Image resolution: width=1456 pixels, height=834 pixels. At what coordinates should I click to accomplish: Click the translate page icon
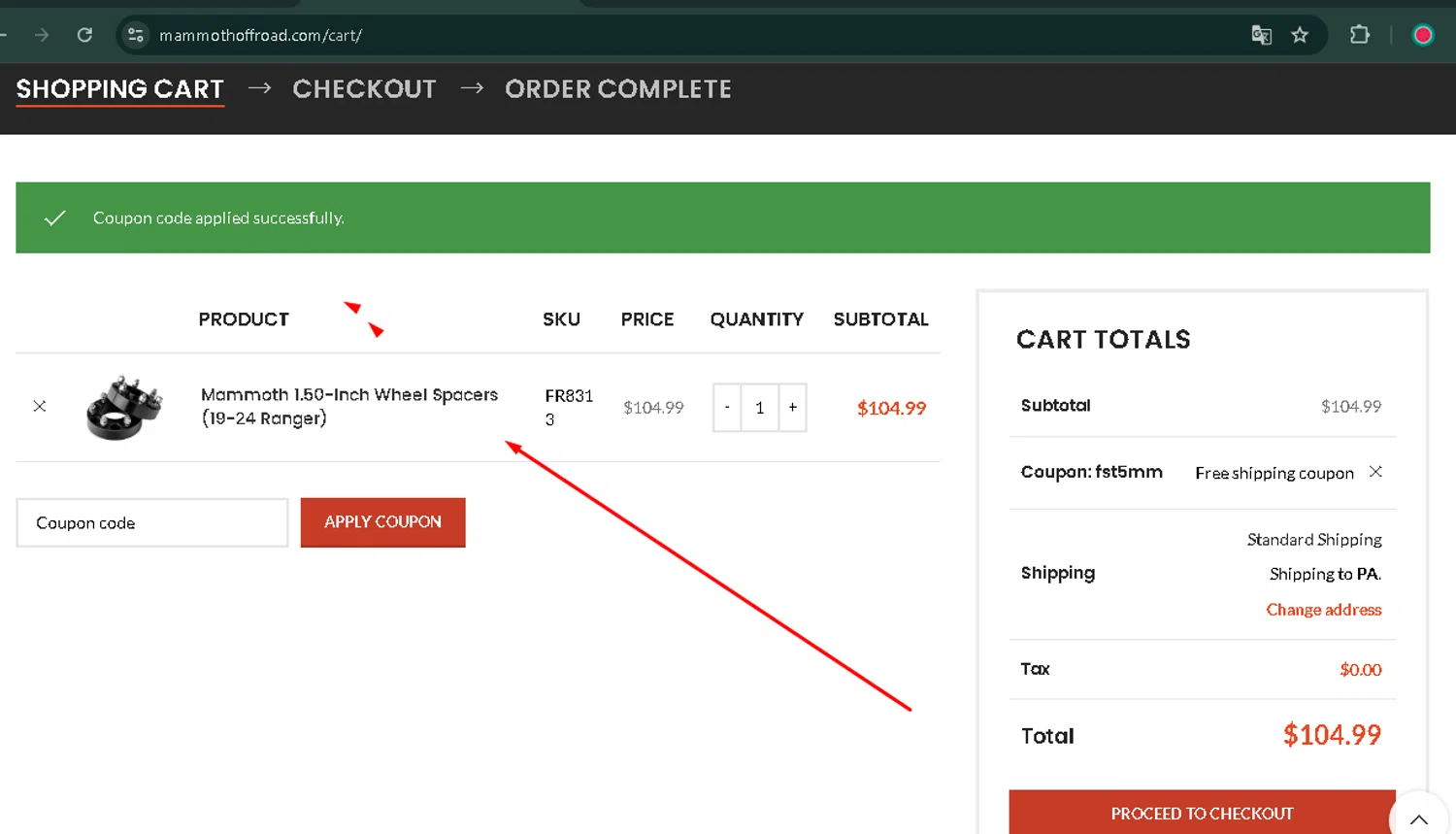(x=1261, y=35)
